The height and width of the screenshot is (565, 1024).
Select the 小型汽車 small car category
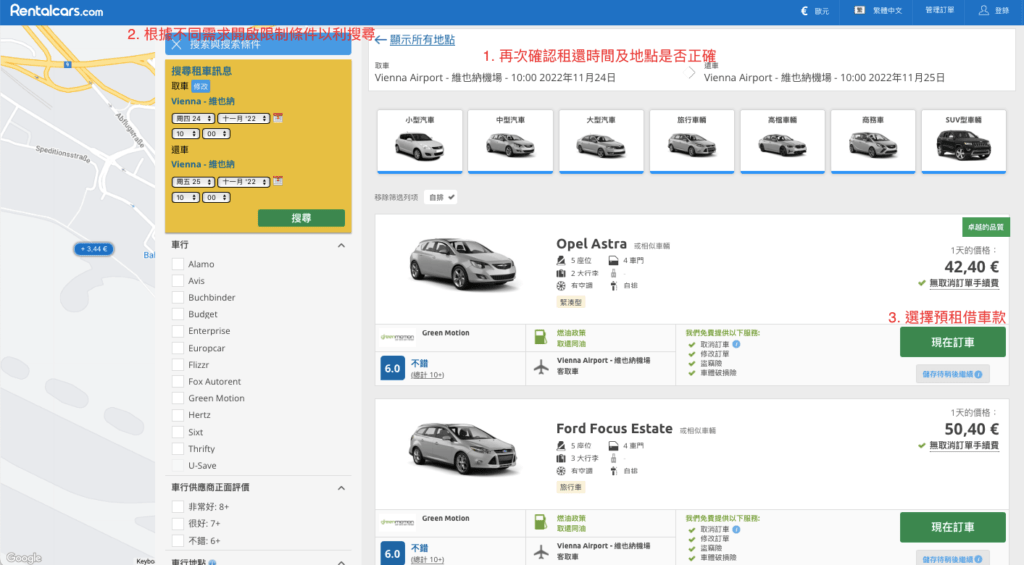420,141
